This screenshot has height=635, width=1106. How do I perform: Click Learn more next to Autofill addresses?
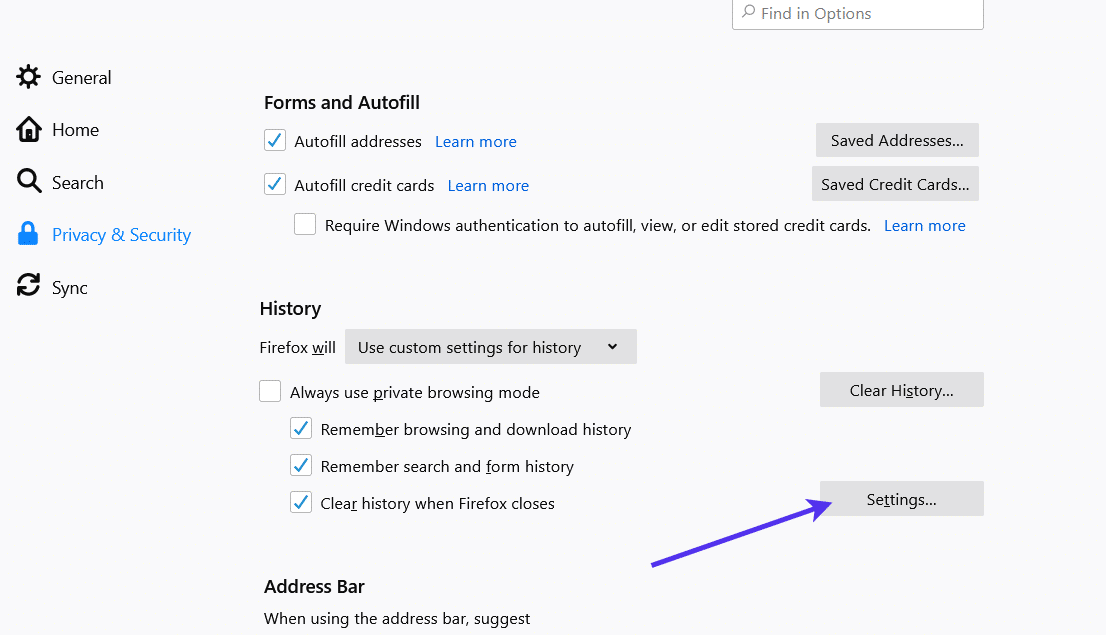tap(475, 141)
